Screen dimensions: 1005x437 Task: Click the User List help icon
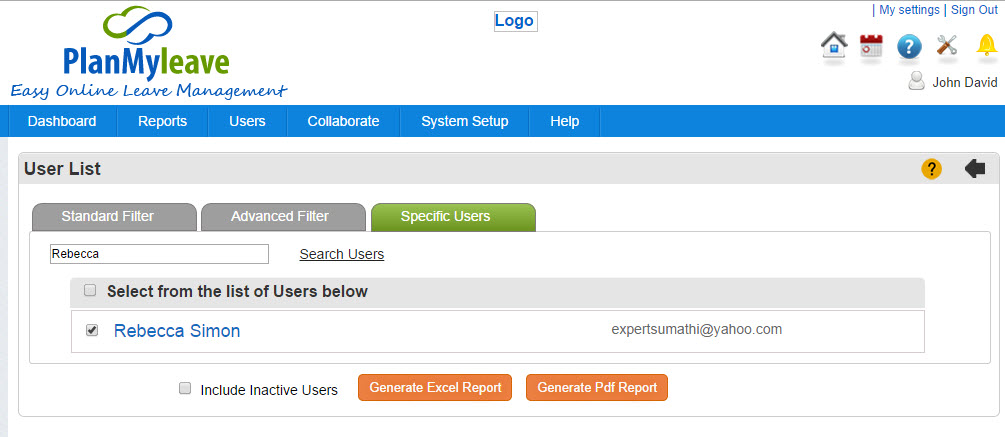tap(931, 169)
